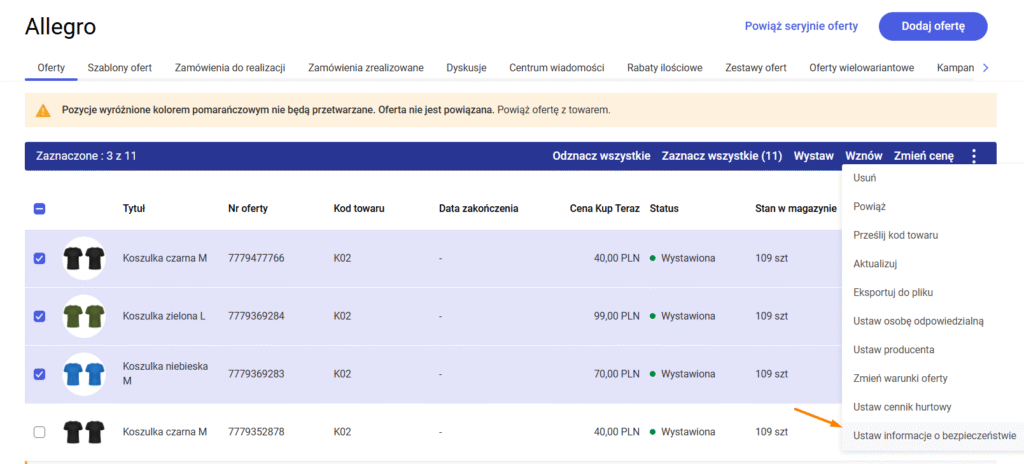Click the Koszulka zielona L title
Image resolution: width=1024 pixels, height=464 pixels.
(164, 316)
